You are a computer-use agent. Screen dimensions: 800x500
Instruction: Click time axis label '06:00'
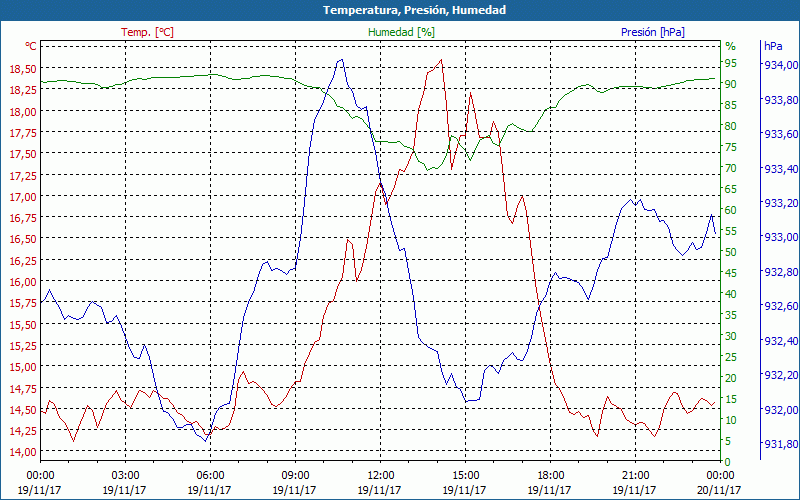(x=210, y=476)
